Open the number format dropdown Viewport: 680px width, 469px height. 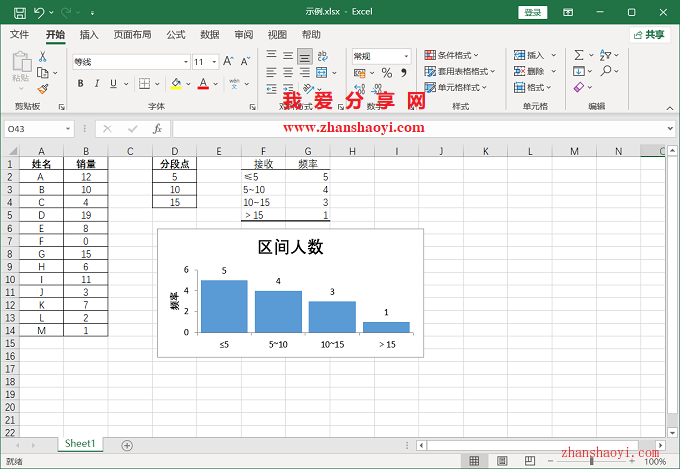[x=406, y=56]
